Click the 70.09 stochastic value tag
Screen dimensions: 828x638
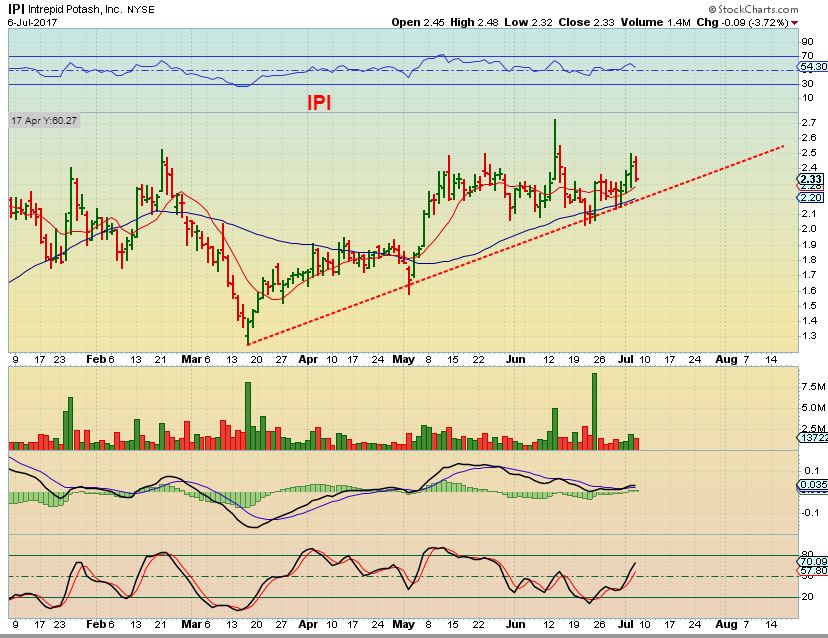point(812,561)
